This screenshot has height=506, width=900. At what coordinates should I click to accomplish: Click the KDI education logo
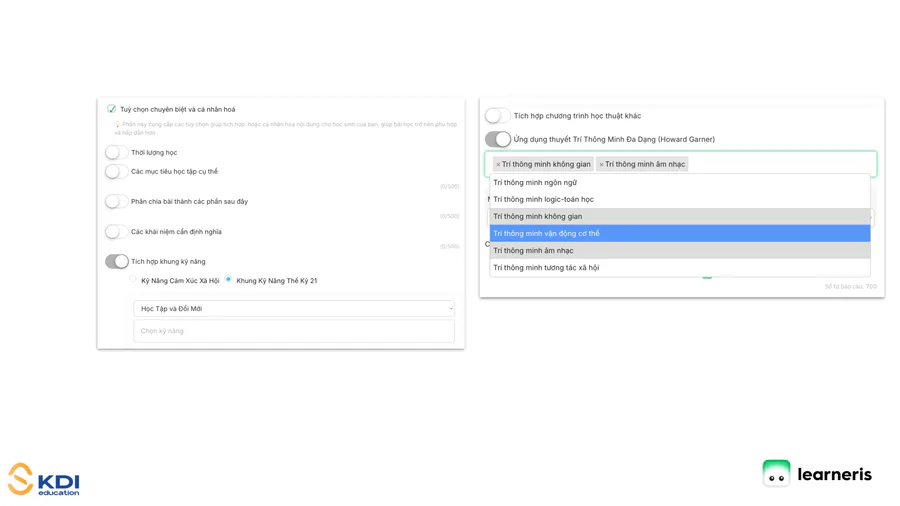point(44,480)
